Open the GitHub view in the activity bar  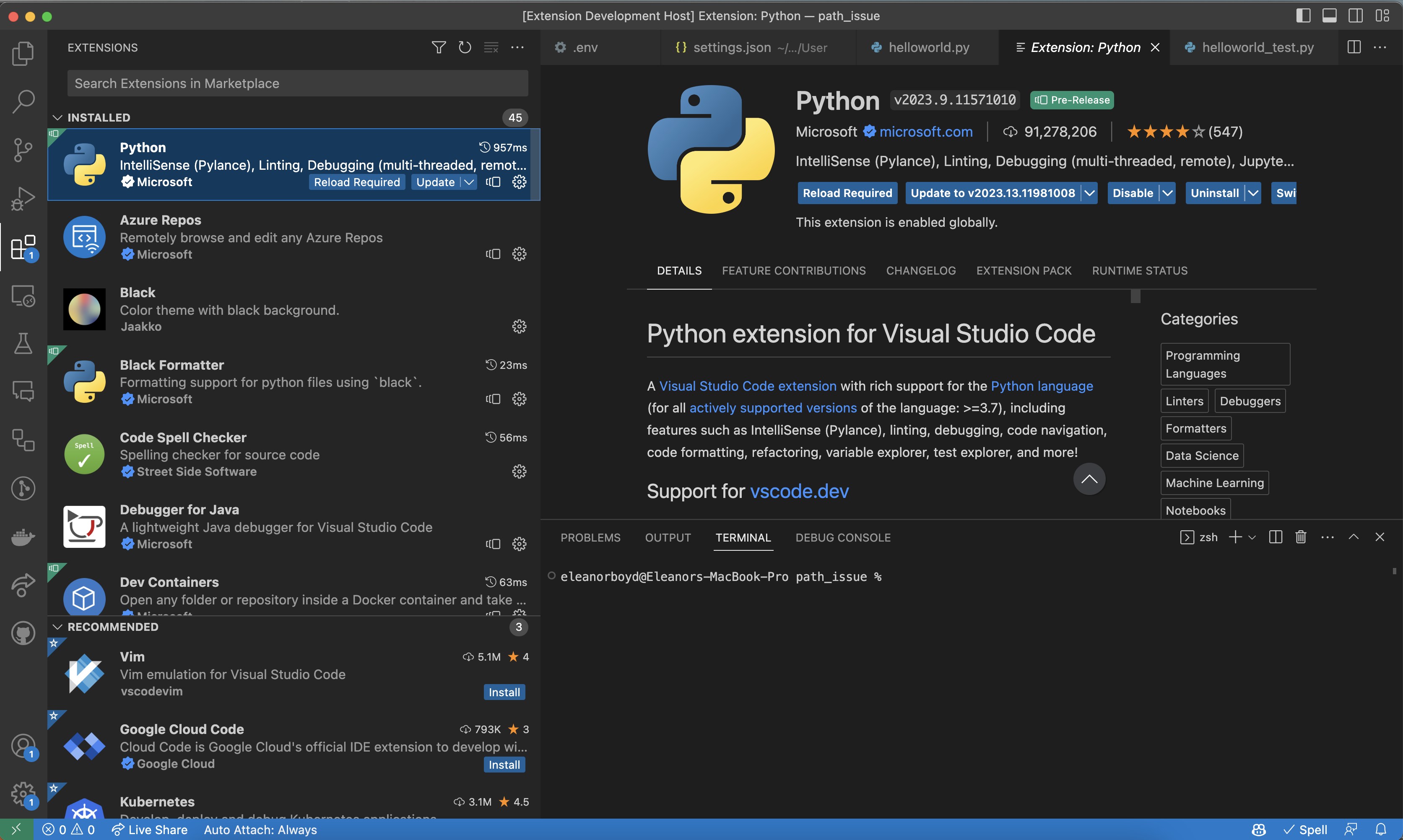[23, 633]
